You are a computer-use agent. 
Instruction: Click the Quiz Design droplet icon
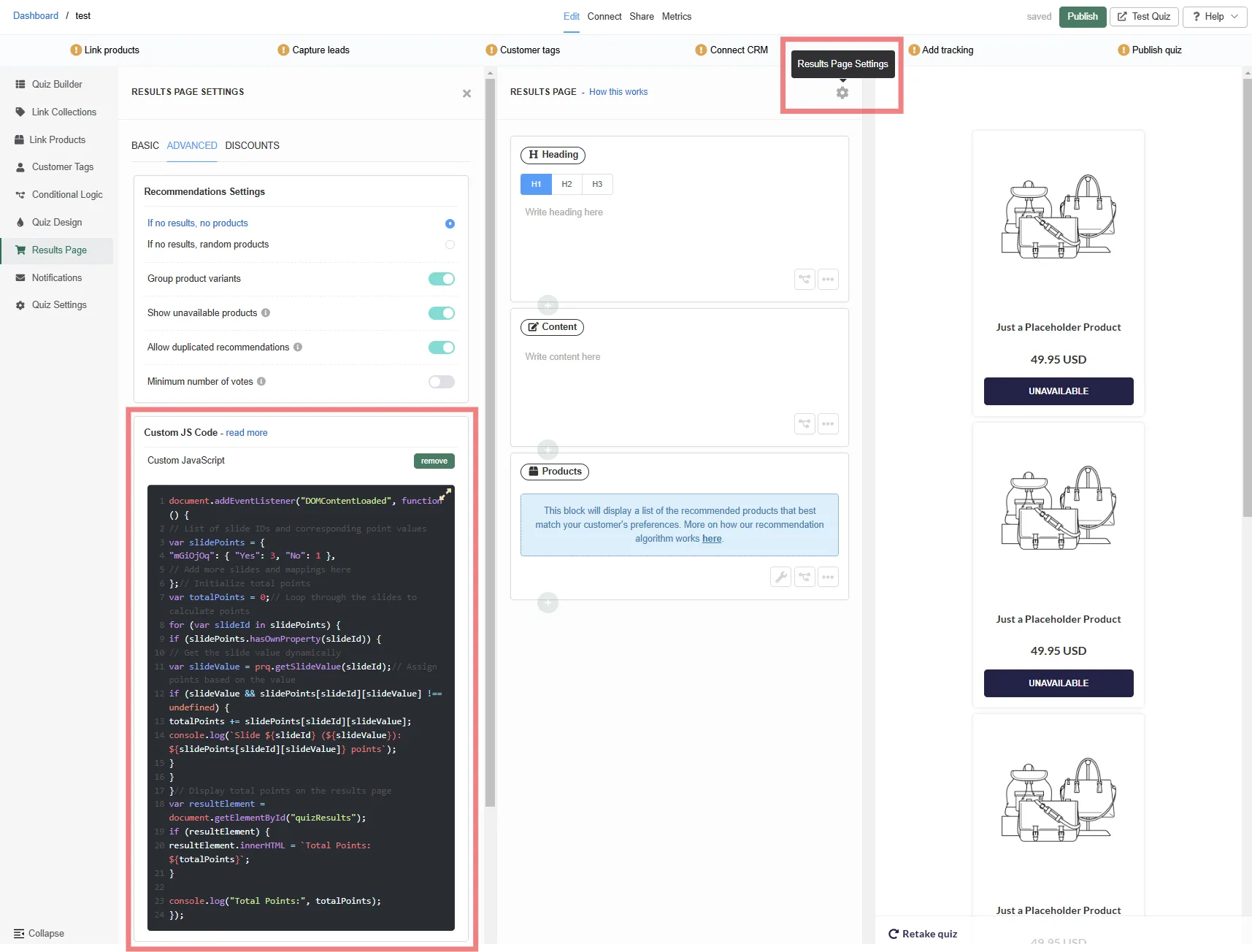(20, 222)
